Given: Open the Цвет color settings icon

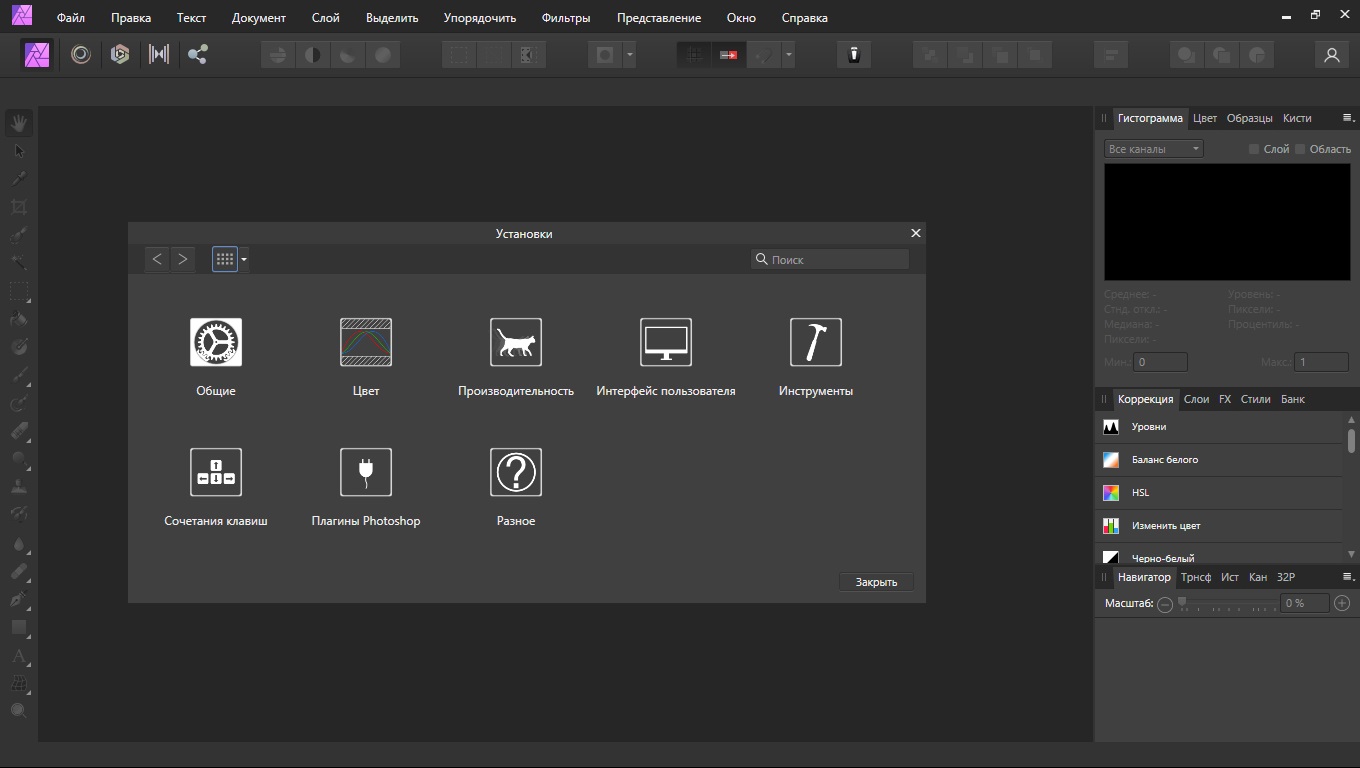Looking at the screenshot, I should click(x=366, y=342).
